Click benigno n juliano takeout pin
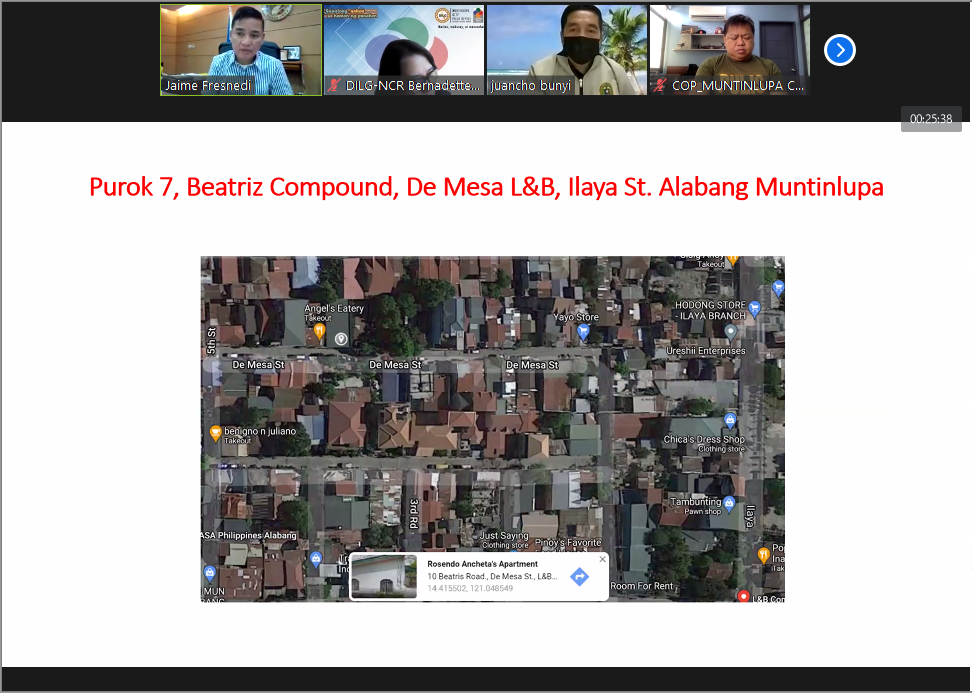 [215, 433]
